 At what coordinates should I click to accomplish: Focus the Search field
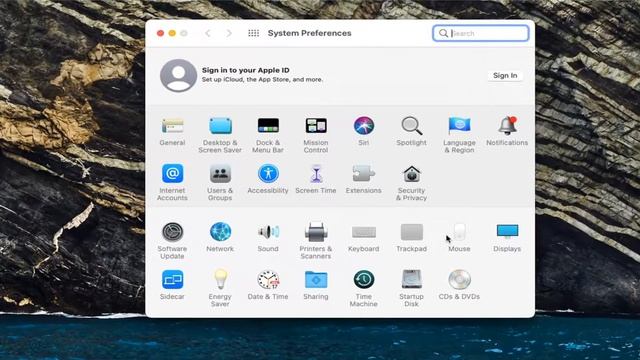point(481,33)
